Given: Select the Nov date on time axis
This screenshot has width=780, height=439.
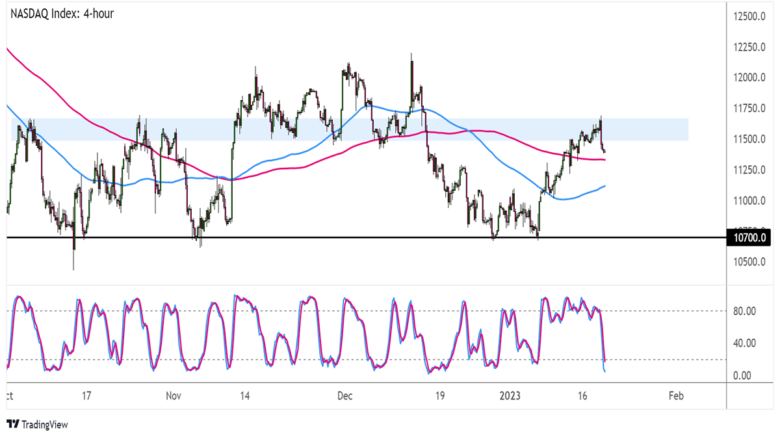Looking at the screenshot, I should click(172, 396).
